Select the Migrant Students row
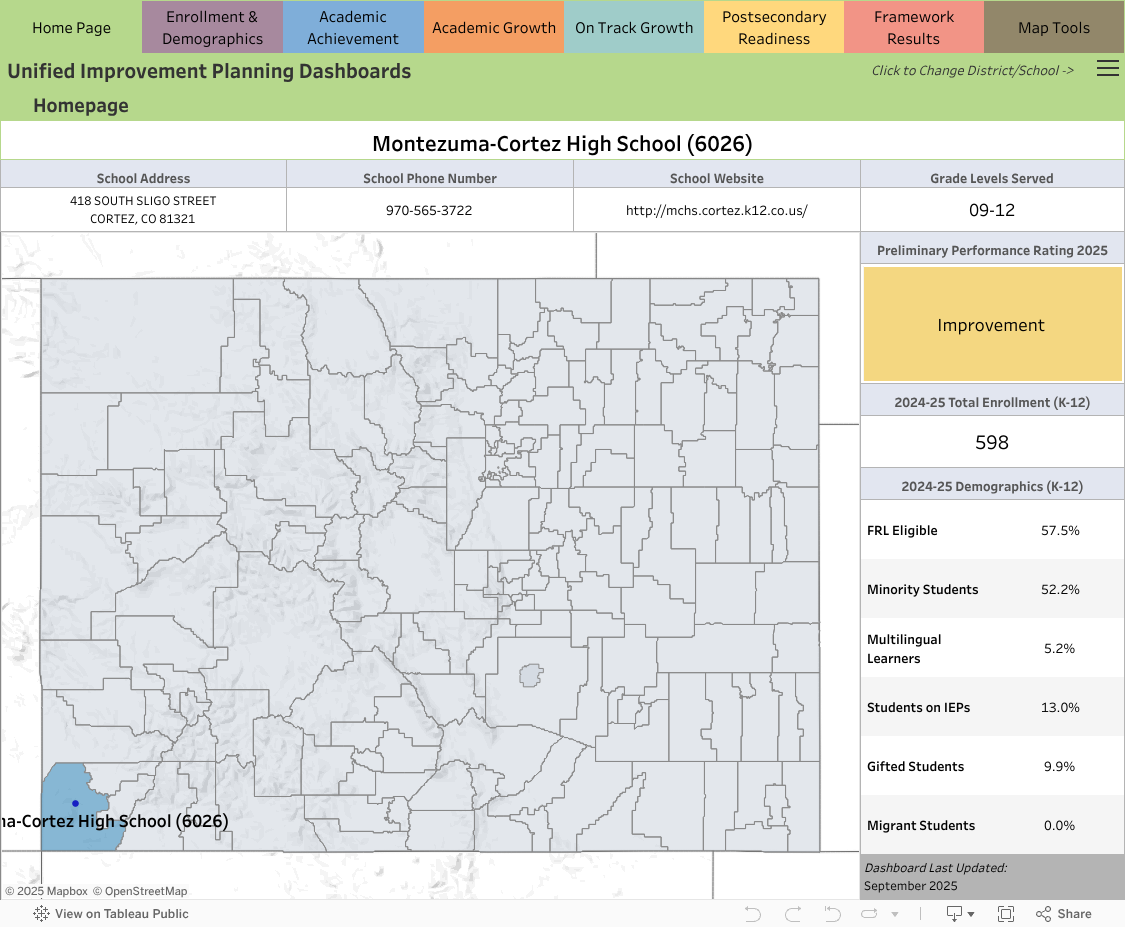This screenshot has height=927, width=1125. coord(992,825)
